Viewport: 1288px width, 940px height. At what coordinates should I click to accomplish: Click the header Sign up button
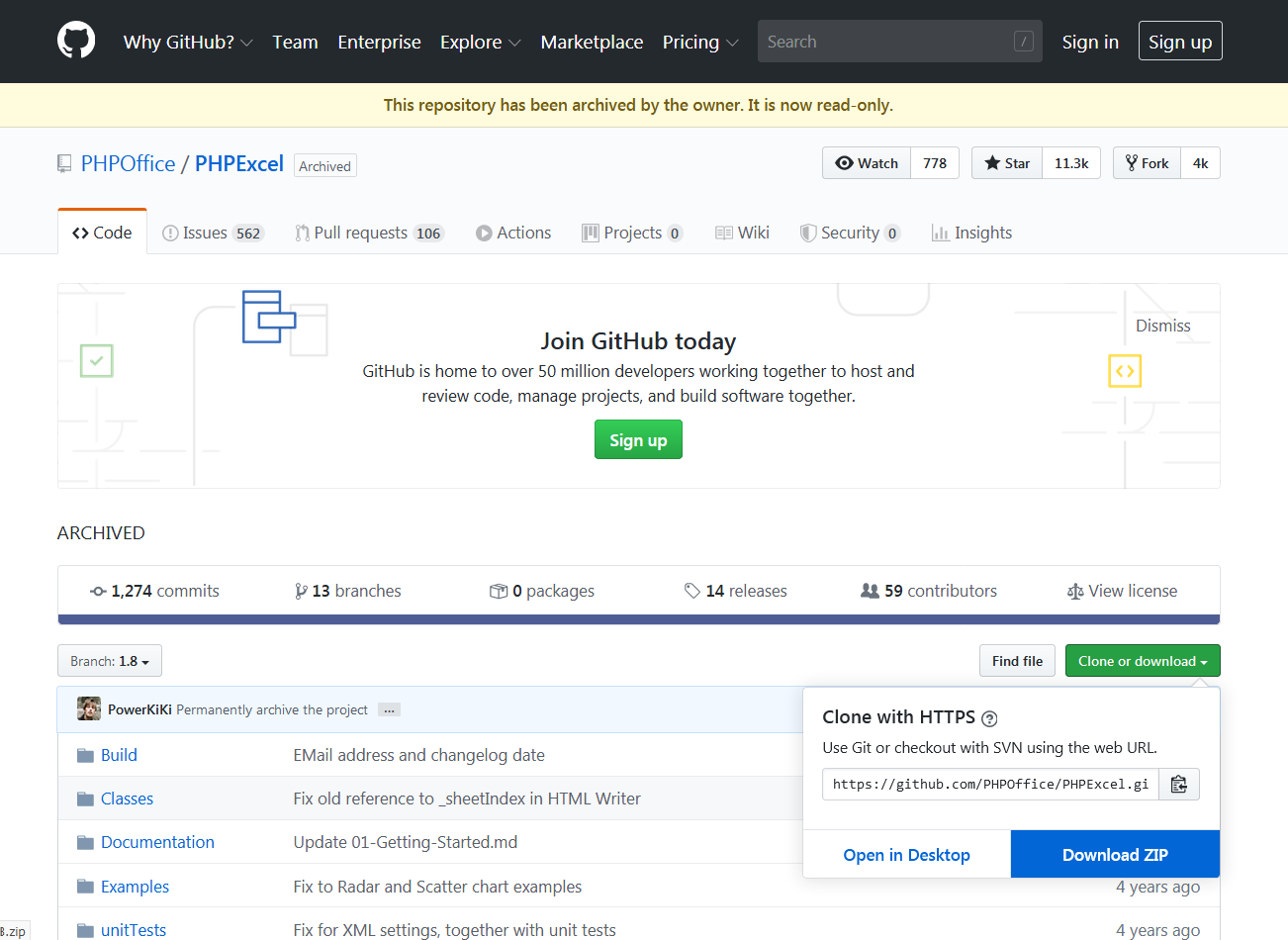pos(1180,42)
